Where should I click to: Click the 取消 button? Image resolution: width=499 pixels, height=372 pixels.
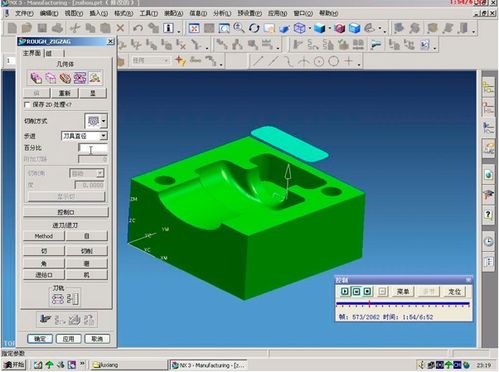(97, 339)
